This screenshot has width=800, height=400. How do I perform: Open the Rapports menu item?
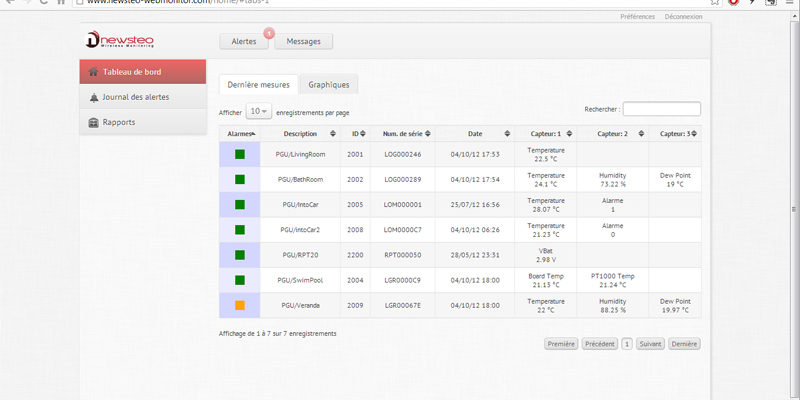click(x=143, y=122)
